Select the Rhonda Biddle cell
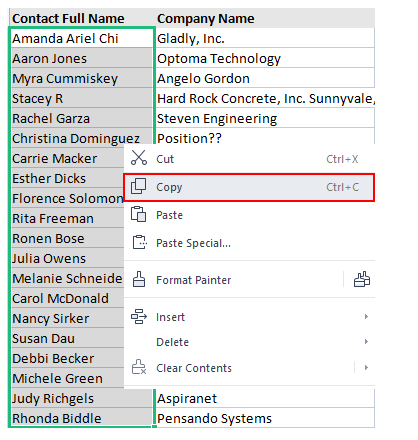This screenshot has height=440, width=418. pos(82,418)
